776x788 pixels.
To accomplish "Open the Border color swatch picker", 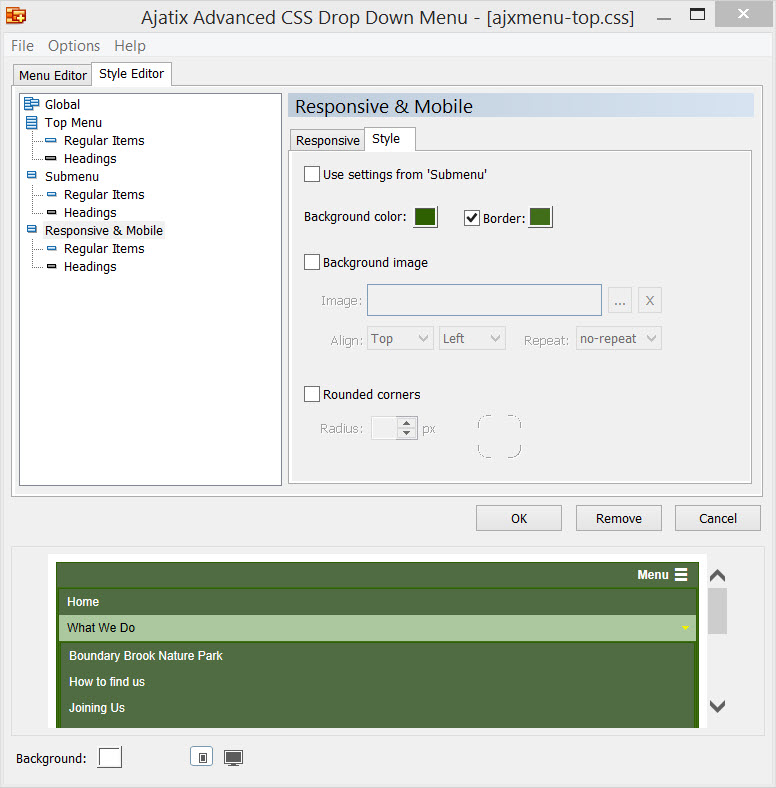I will point(540,217).
